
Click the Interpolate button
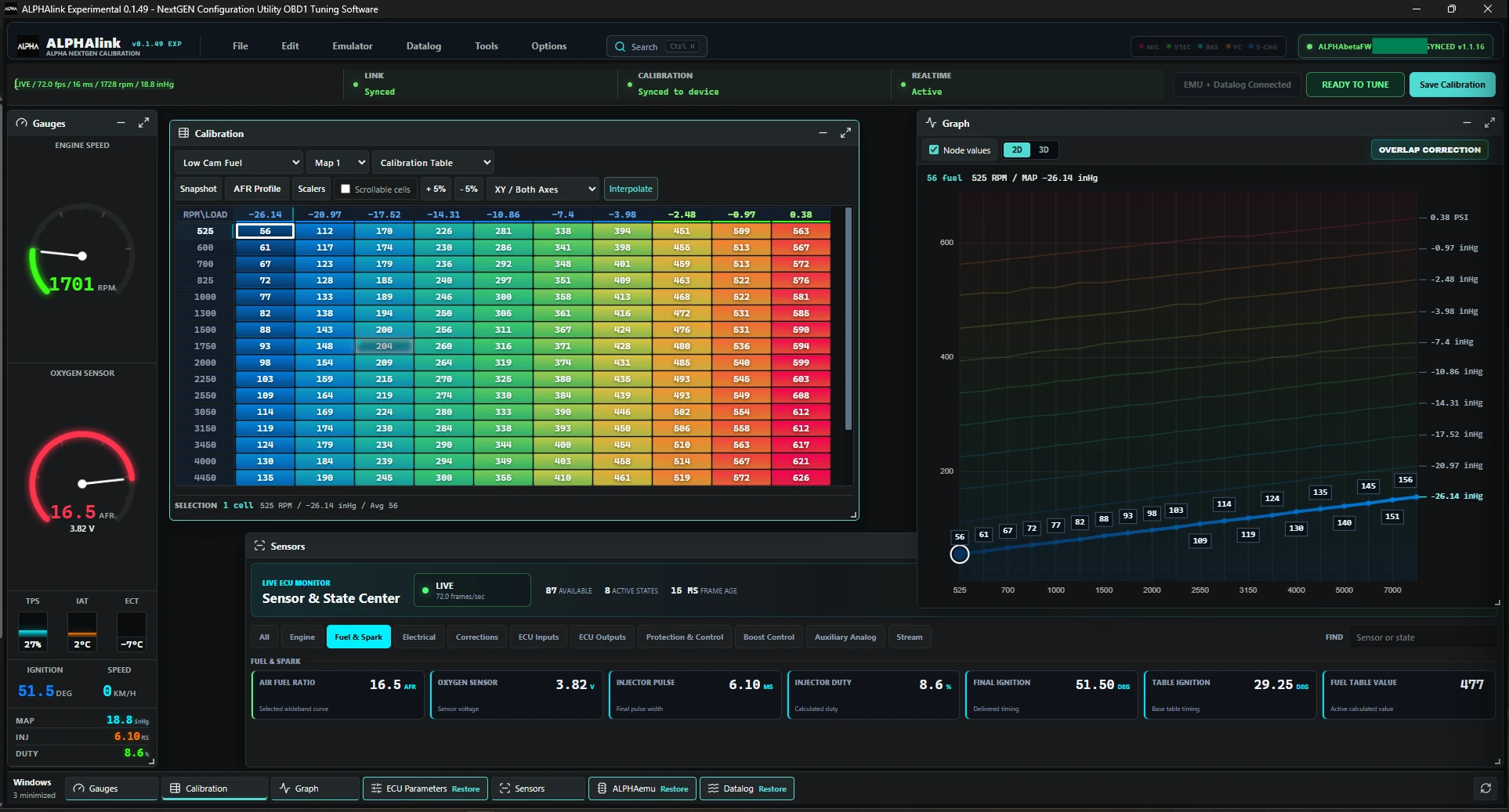631,189
